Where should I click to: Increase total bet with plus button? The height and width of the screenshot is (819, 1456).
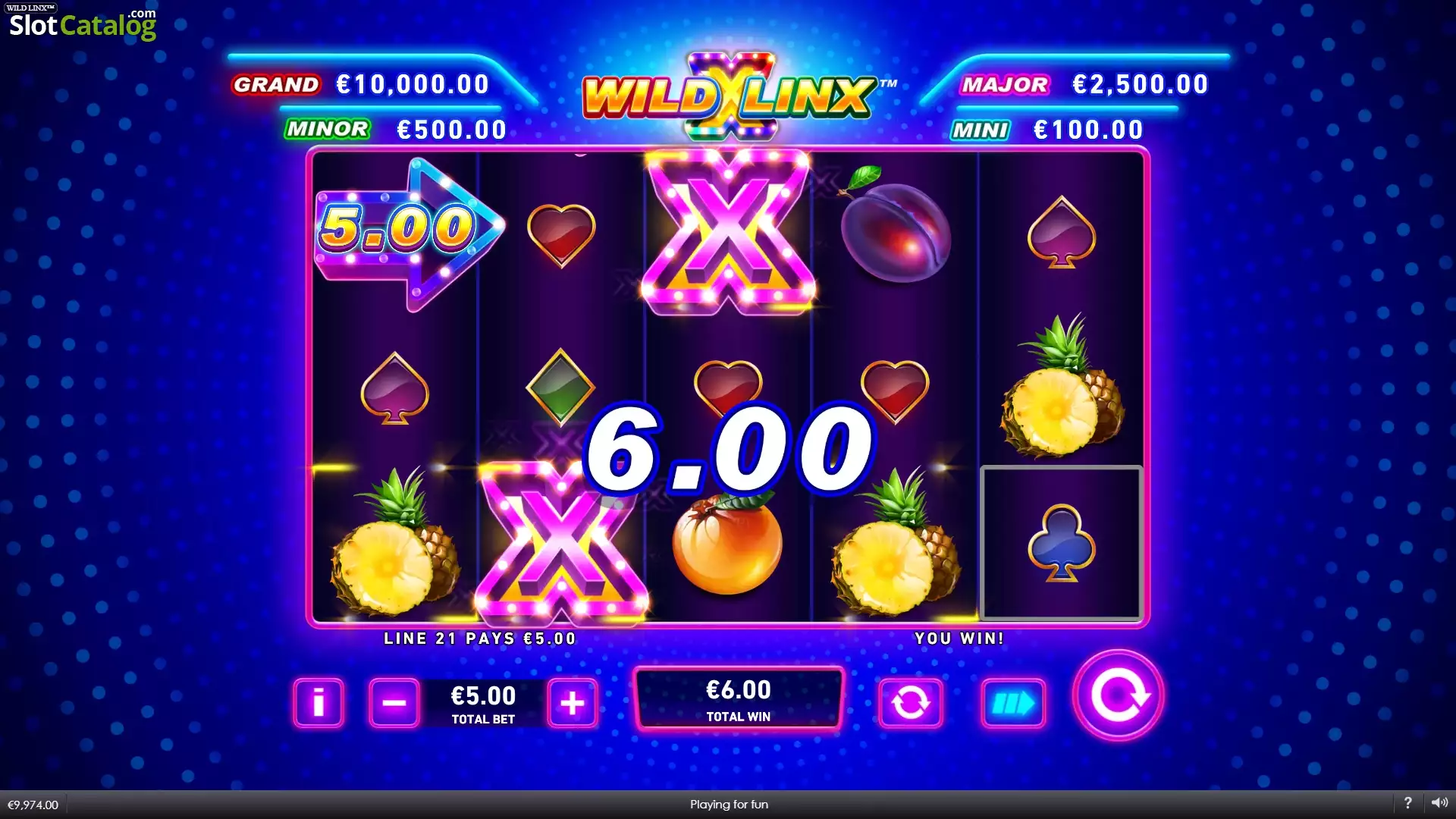pos(573,702)
